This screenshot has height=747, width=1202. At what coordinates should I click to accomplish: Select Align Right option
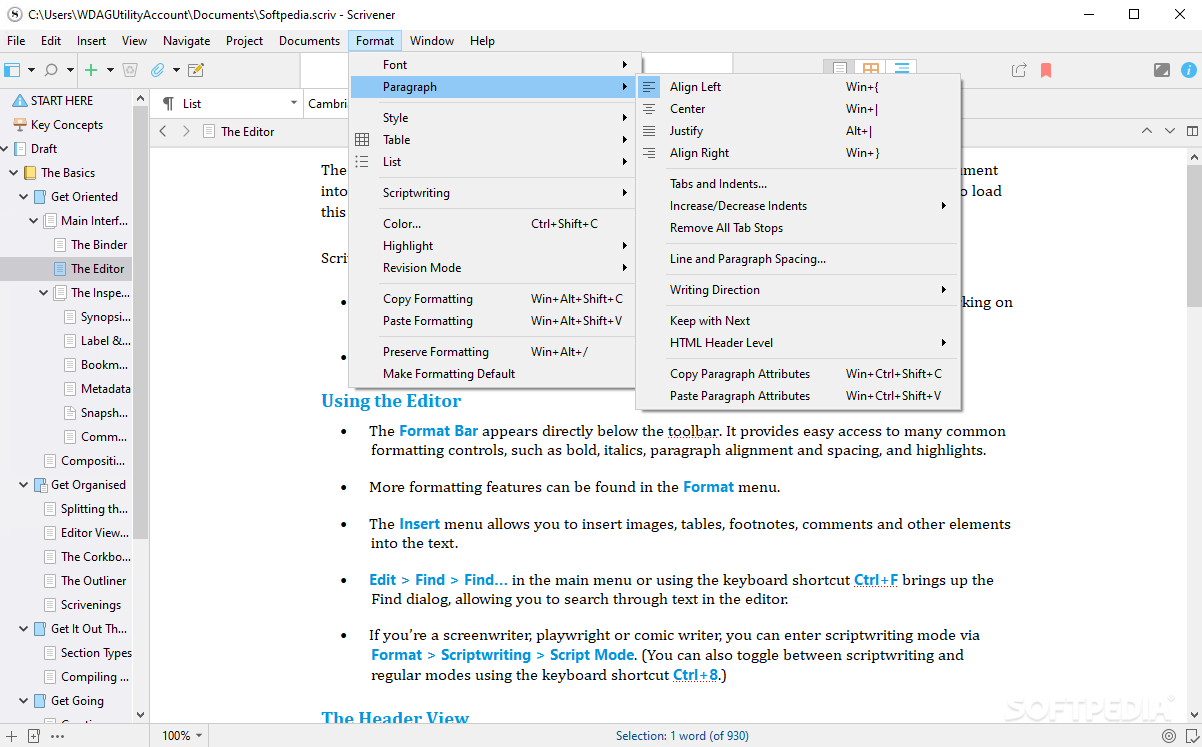click(798, 153)
